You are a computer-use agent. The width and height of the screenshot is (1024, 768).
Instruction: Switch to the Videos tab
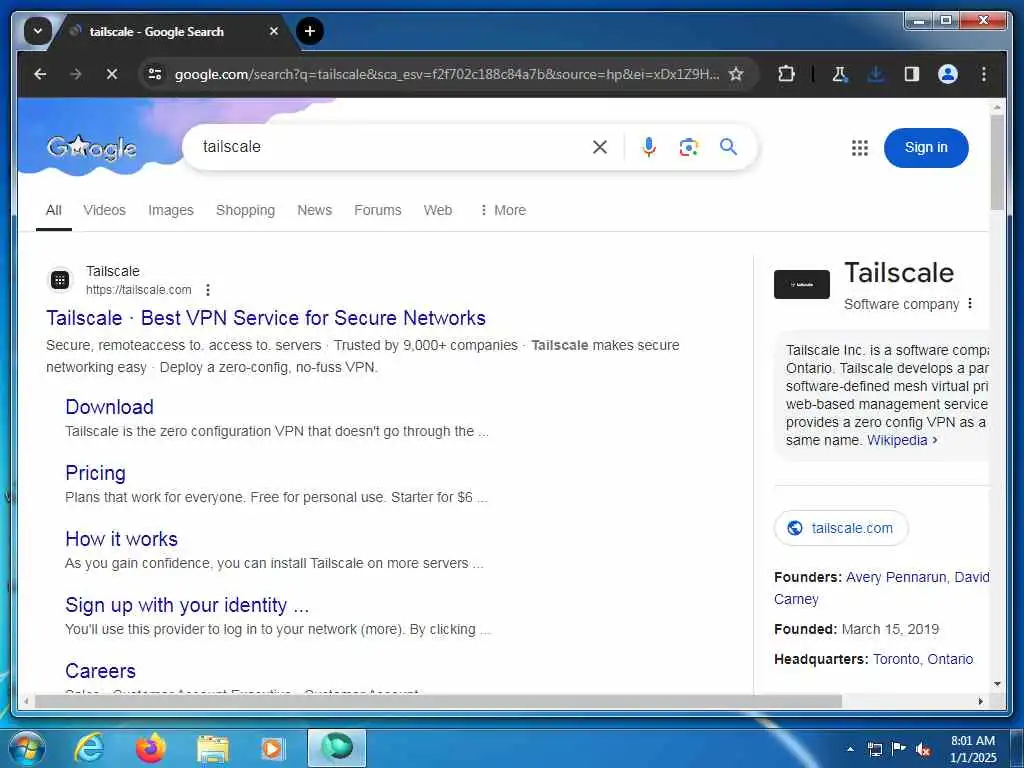coord(104,210)
